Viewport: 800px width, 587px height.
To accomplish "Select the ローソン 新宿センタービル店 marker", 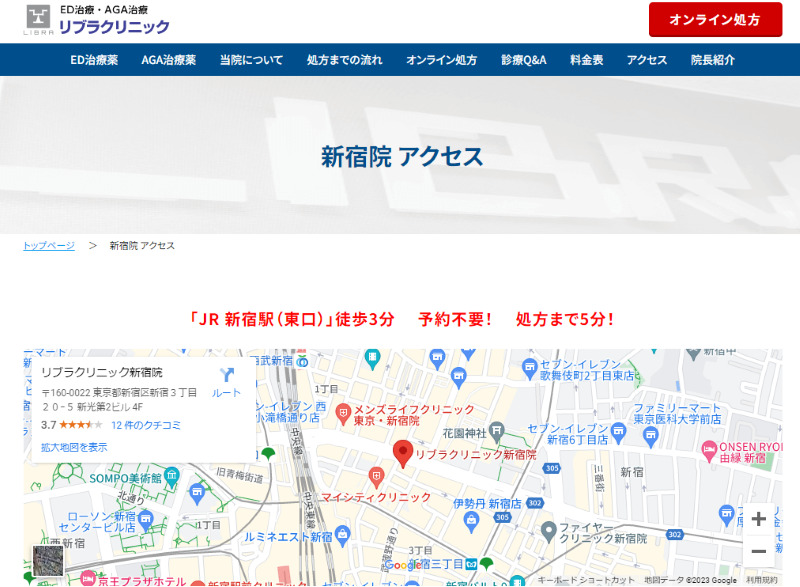I will [x=146, y=520].
